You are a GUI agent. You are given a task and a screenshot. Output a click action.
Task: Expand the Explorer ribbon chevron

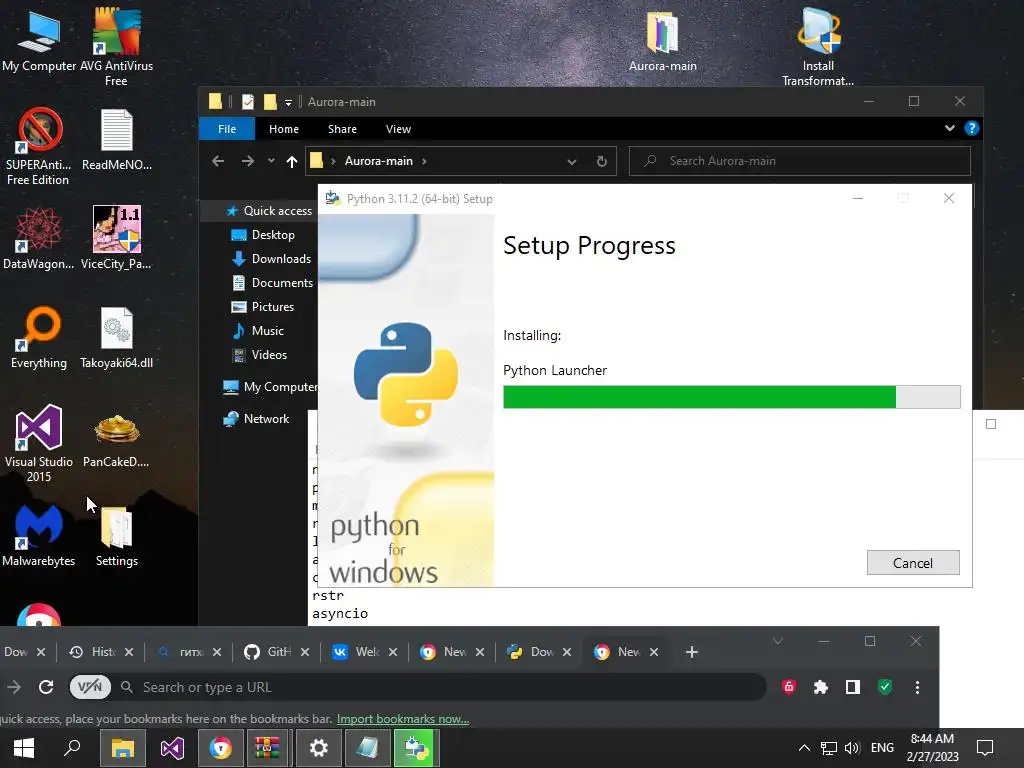coord(950,128)
